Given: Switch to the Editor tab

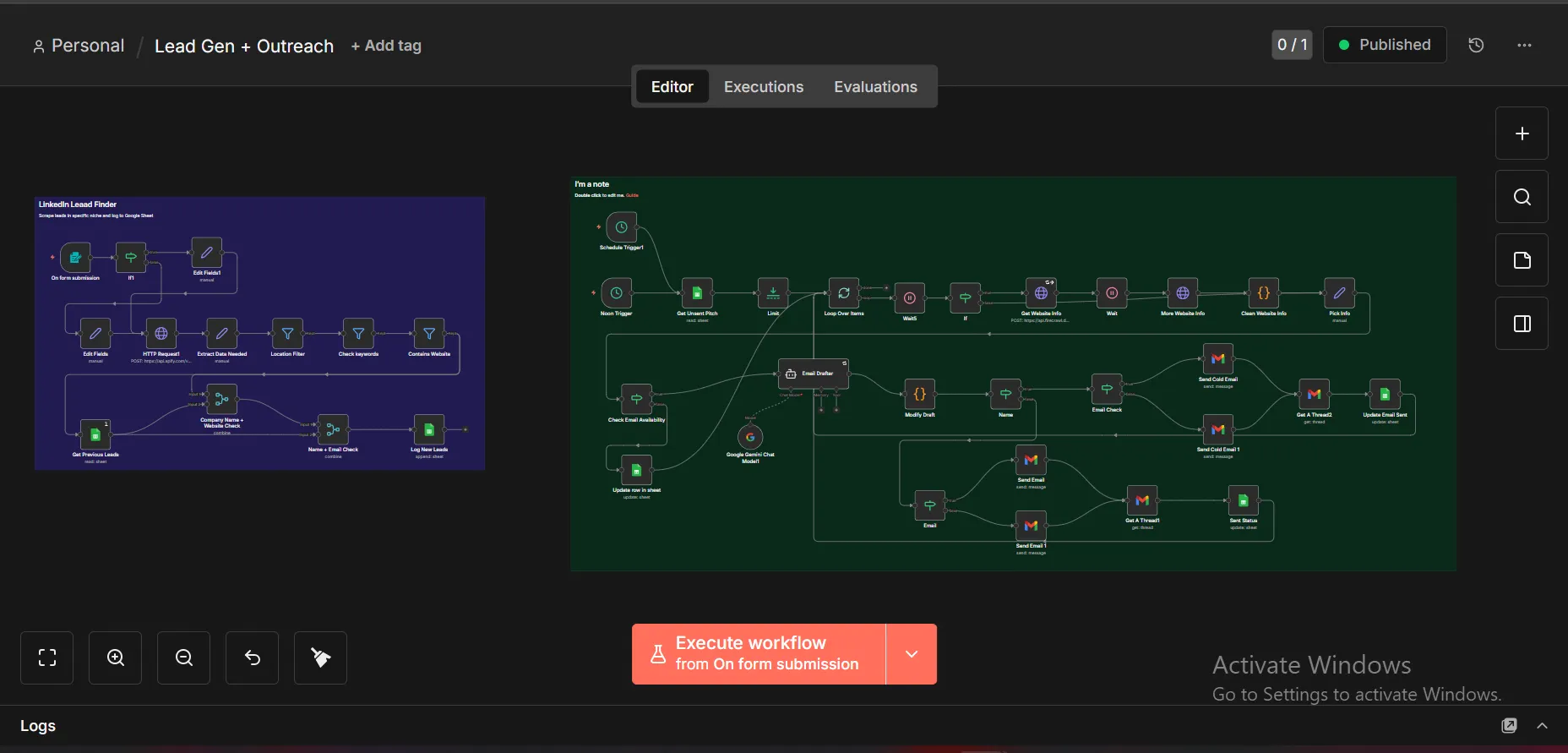Looking at the screenshot, I should 672,86.
